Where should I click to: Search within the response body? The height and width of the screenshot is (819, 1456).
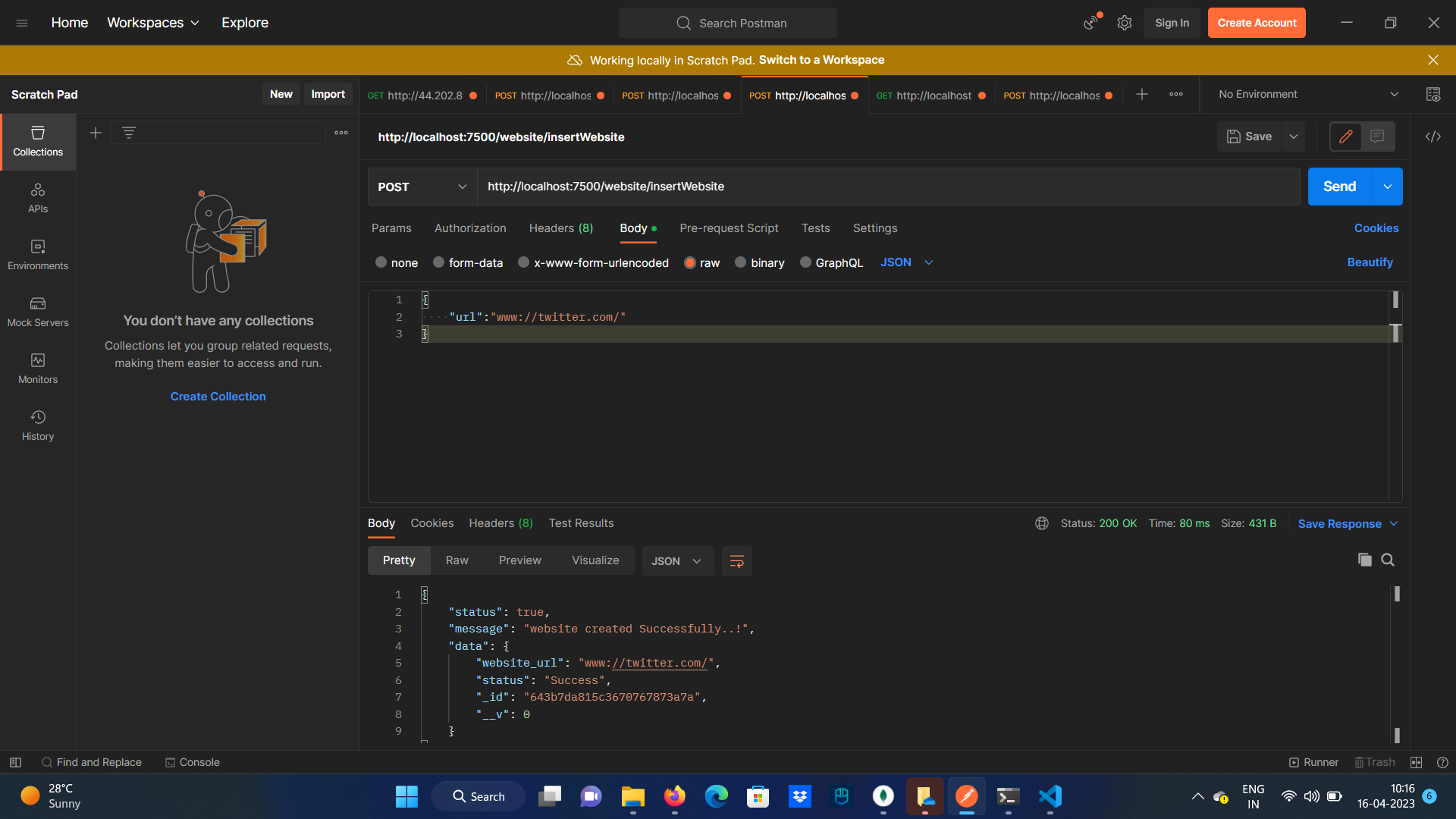(x=1389, y=560)
